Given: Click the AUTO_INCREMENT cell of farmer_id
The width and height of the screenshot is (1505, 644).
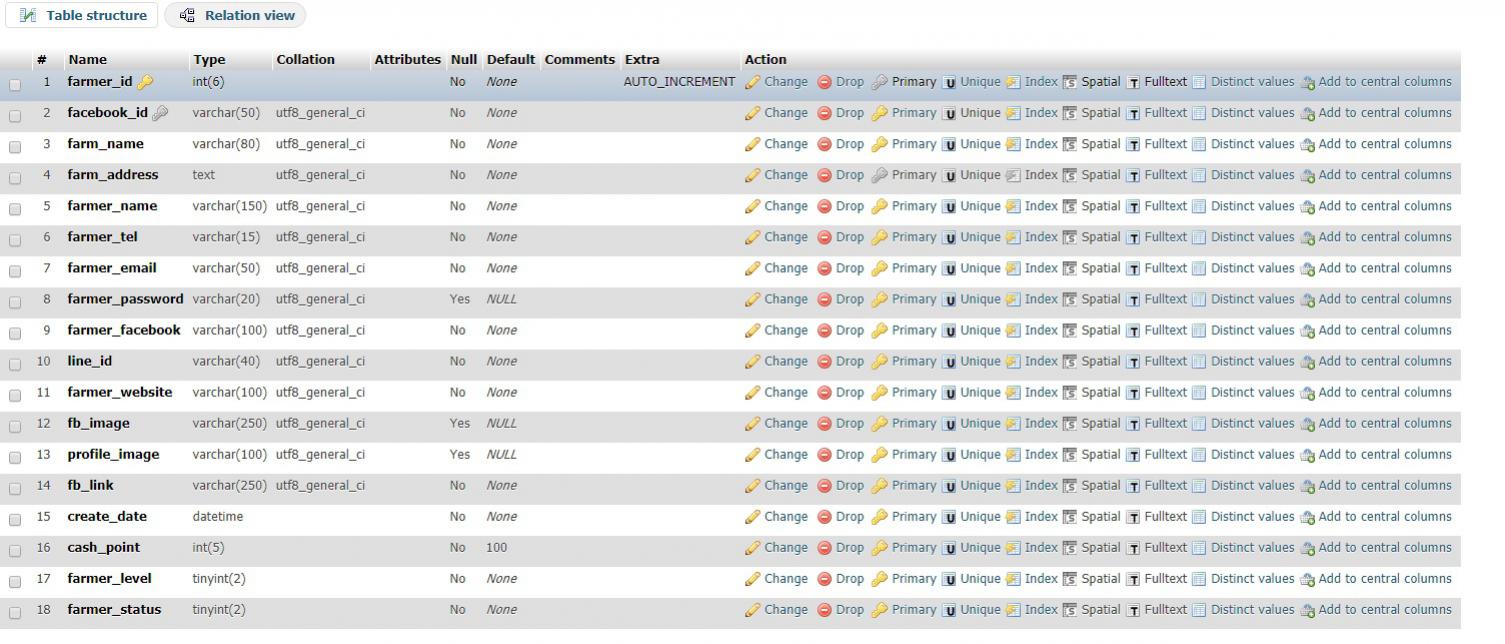Looking at the screenshot, I should point(679,82).
